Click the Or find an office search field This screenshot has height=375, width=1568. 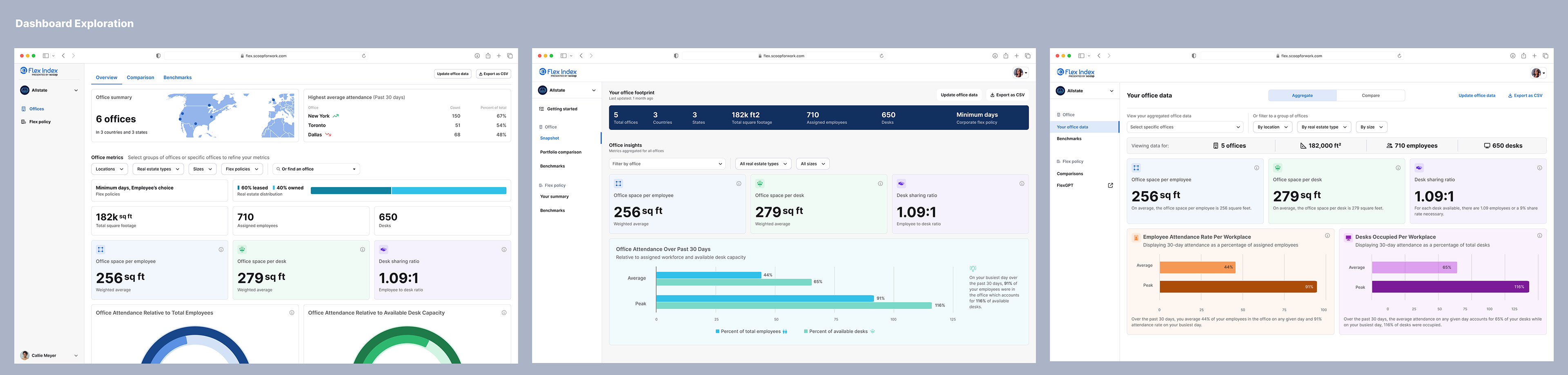(316, 169)
